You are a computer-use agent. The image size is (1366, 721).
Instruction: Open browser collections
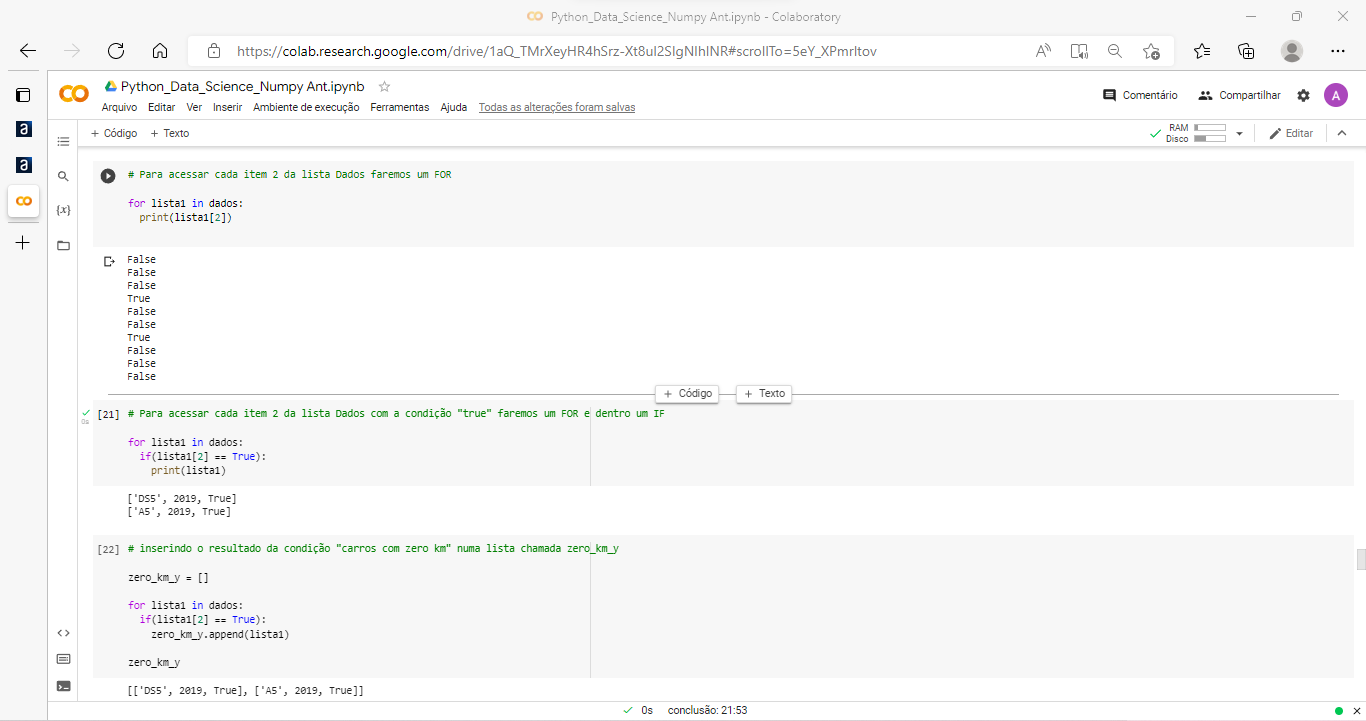coord(1246,51)
